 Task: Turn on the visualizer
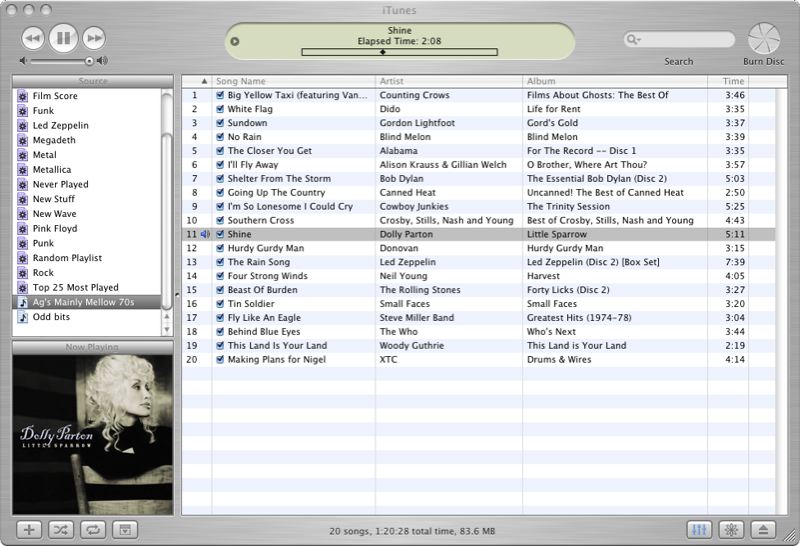point(733,530)
